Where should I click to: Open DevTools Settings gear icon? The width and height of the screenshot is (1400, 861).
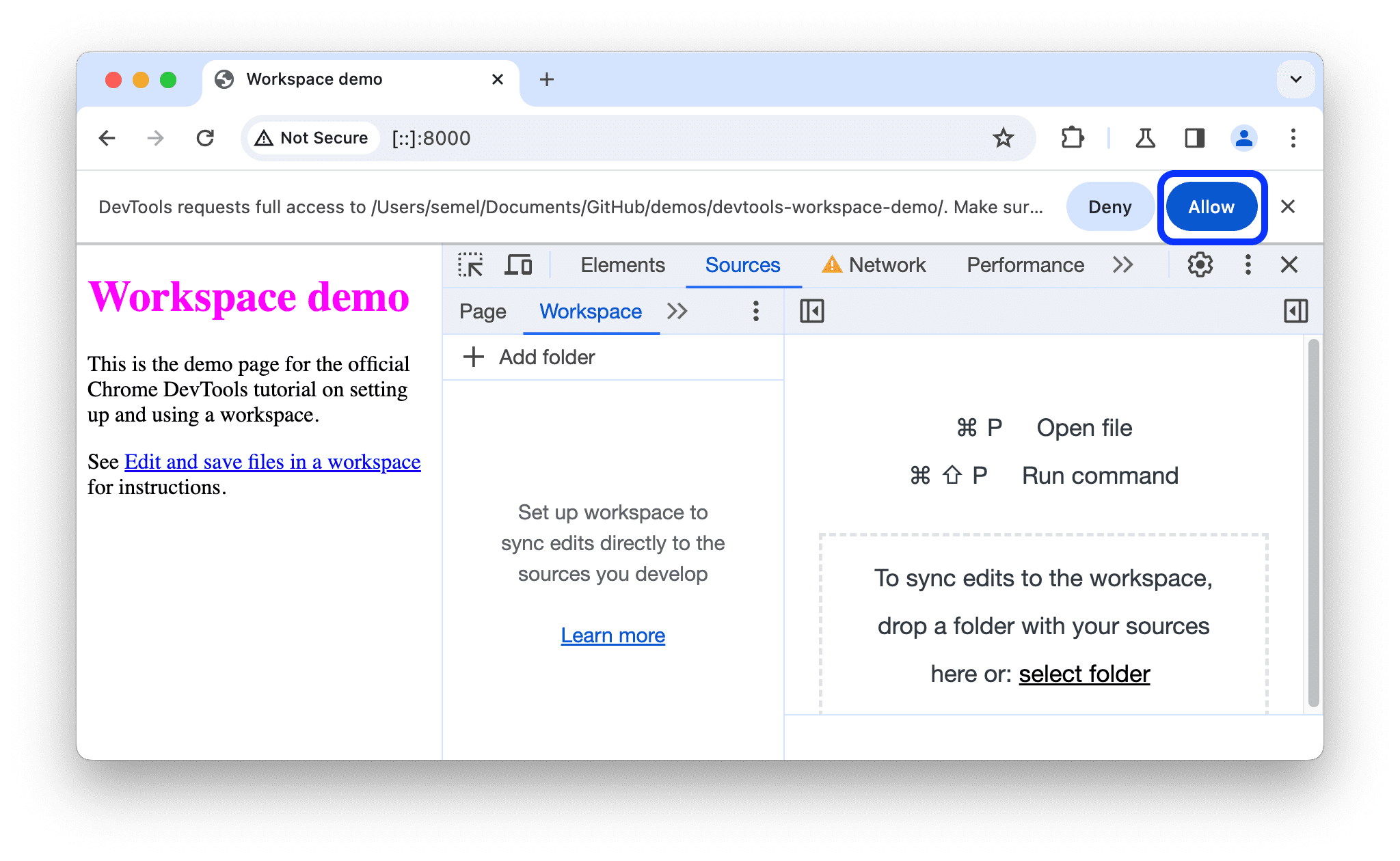[x=1199, y=265]
